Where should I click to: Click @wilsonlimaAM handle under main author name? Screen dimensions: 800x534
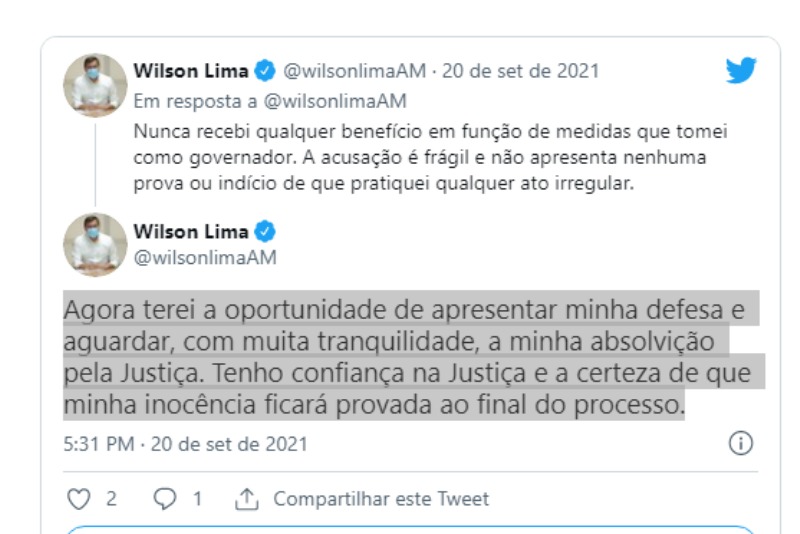click(x=205, y=258)
